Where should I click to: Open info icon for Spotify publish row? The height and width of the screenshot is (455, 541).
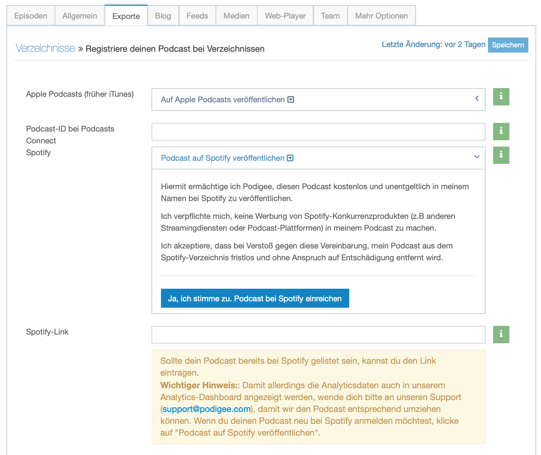(x=501, y=155)
